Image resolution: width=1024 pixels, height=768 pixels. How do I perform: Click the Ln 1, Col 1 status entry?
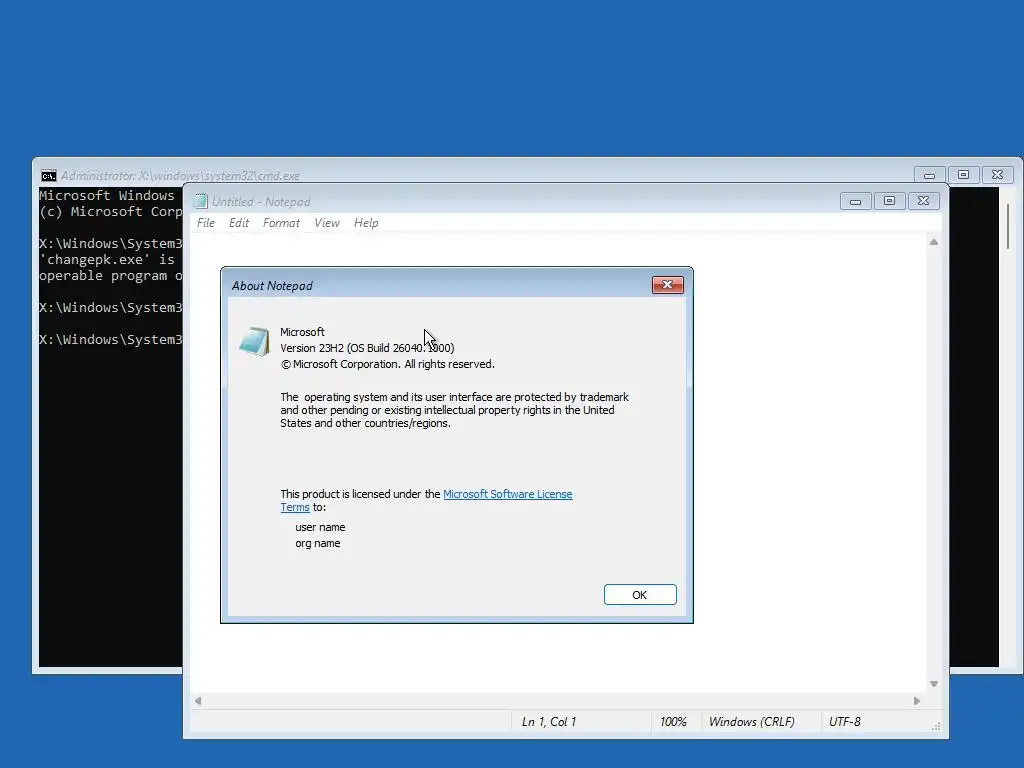click(x=549, y=722)
